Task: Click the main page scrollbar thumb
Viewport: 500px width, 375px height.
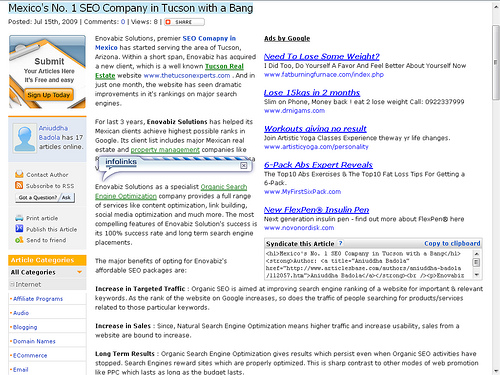Action: click(496, 62)
